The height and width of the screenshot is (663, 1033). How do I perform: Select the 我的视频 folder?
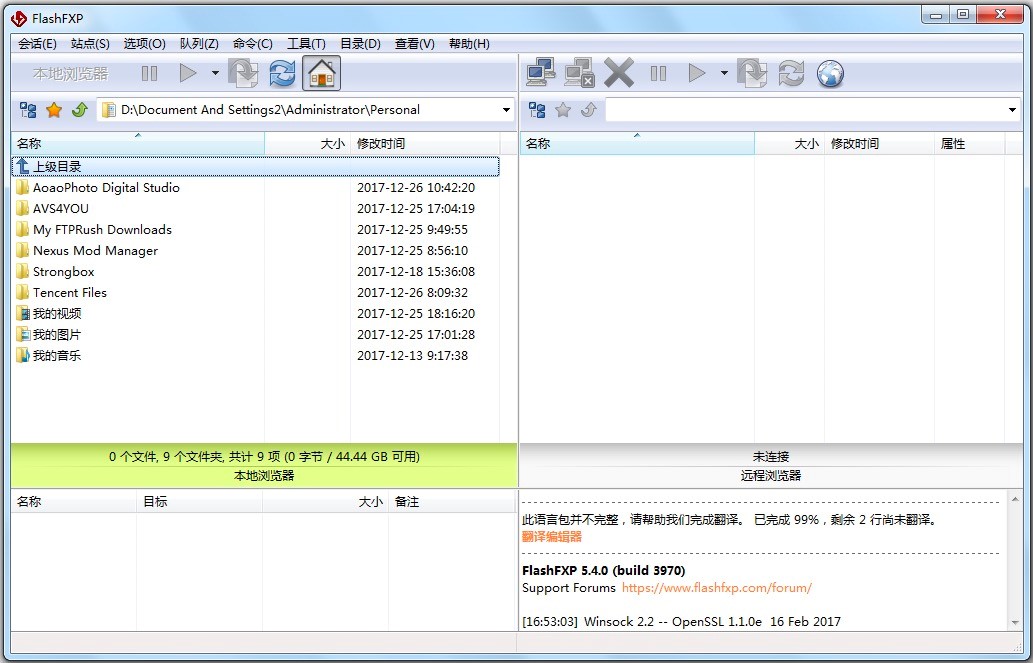pos(256,314)
